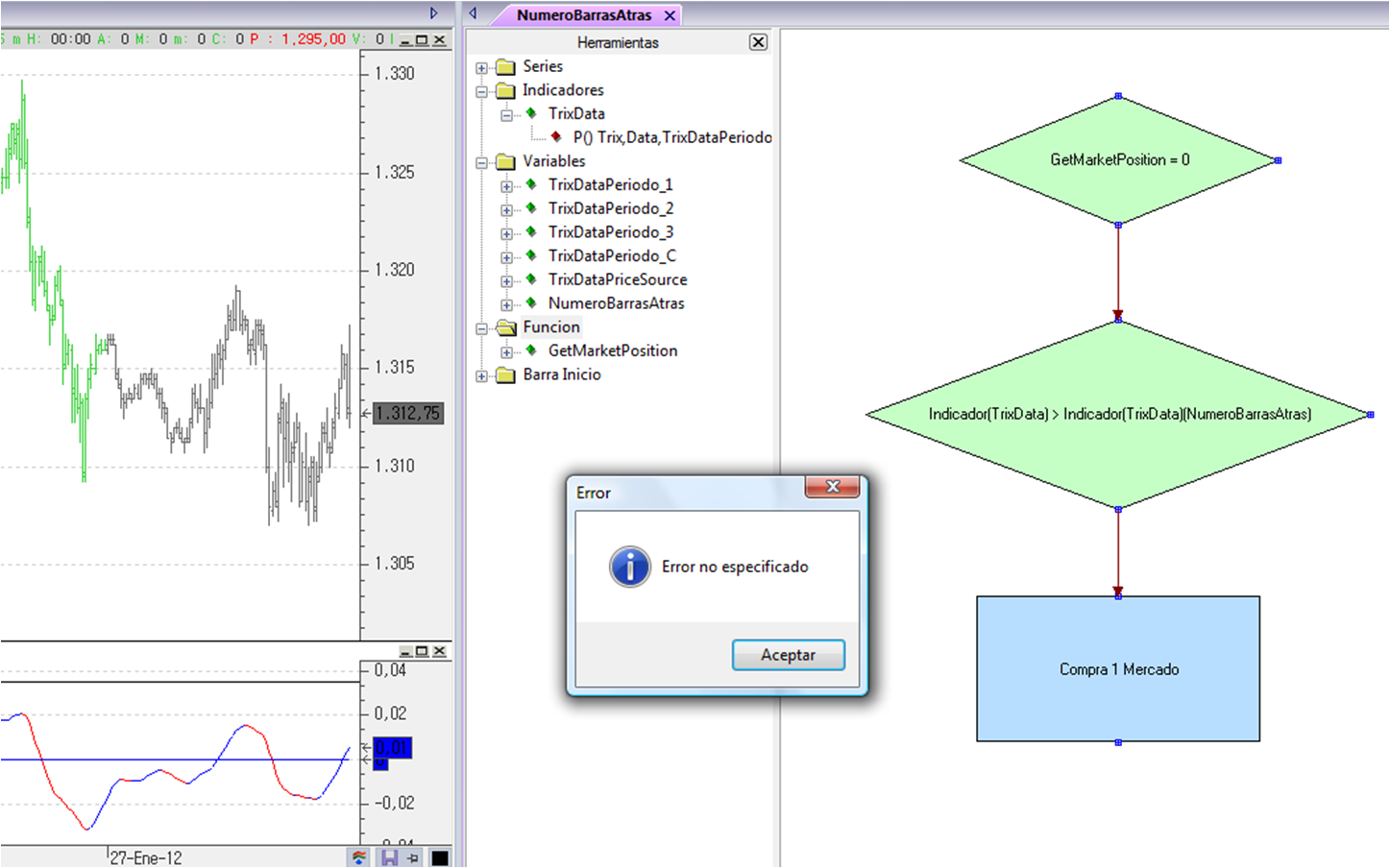
Task: Click the left arrow before NumeroBarrasAtras tab
Action: [473, 13]
